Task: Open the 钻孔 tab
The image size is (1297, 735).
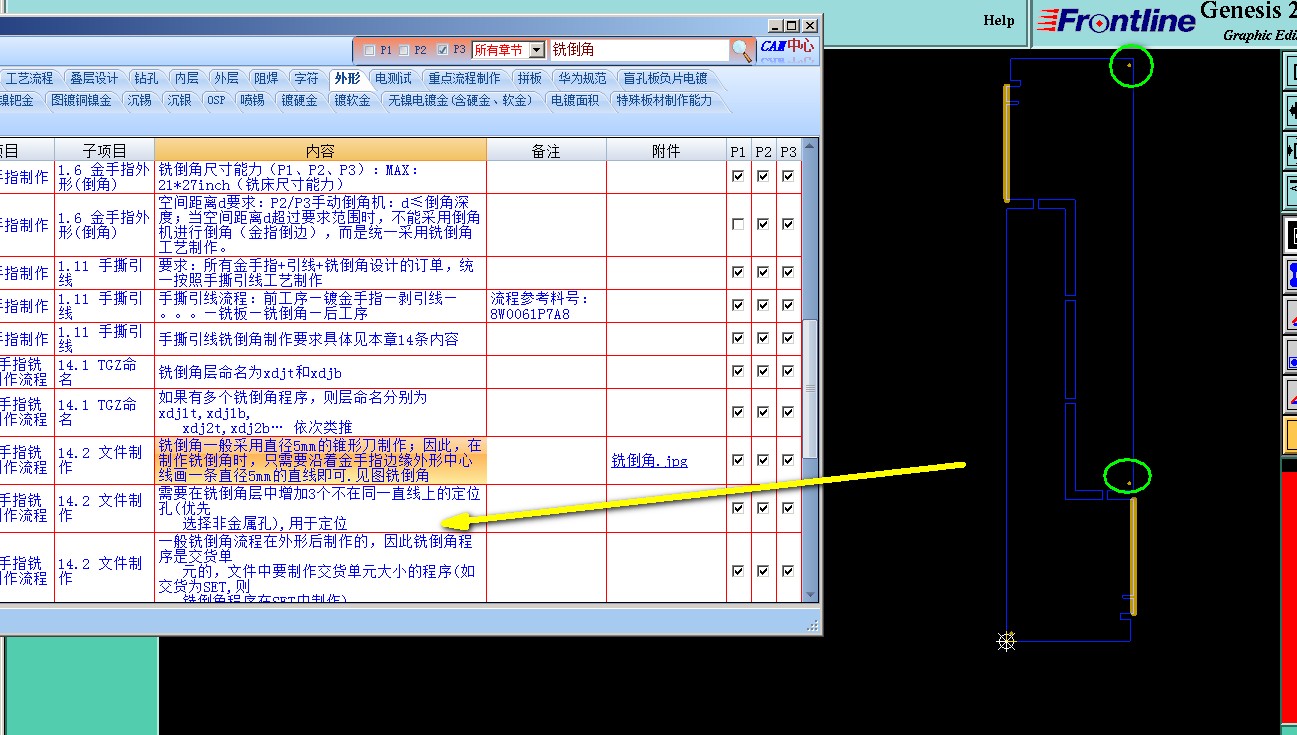Action: point(146,78)
